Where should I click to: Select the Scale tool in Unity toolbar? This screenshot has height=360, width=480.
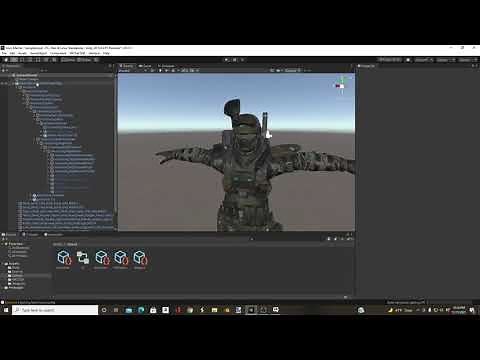click(x=30, y=60)
